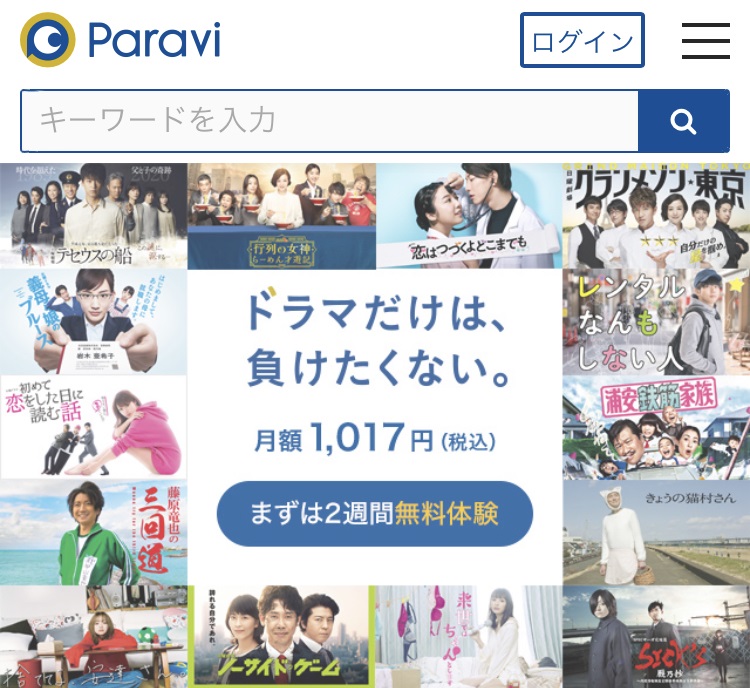Open the 捨ててよ、安達さん thumbnail

[93, 637]
